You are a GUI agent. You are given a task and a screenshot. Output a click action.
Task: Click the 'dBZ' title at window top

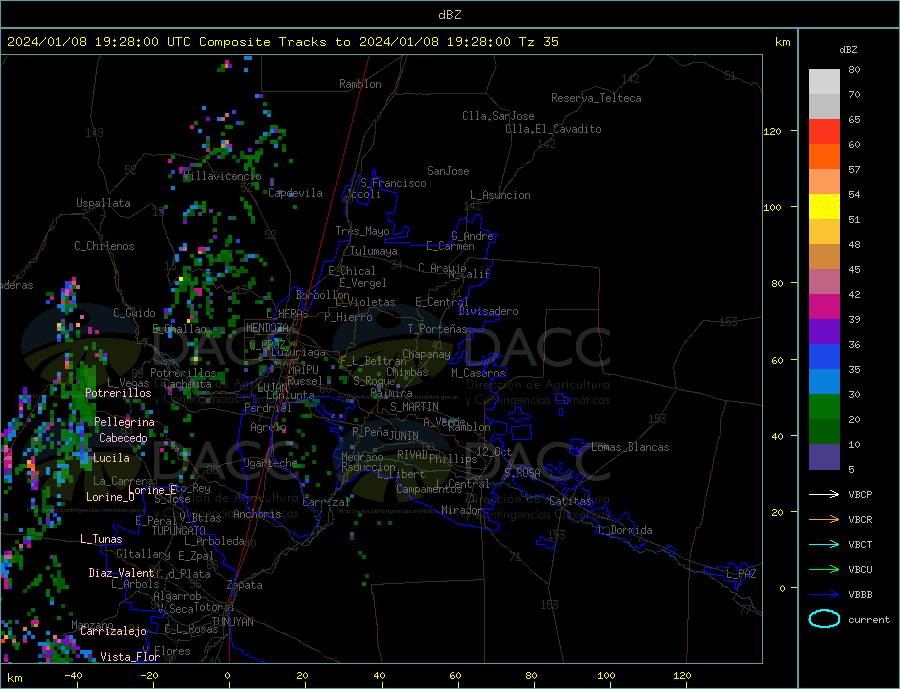(x=449, y=15)
